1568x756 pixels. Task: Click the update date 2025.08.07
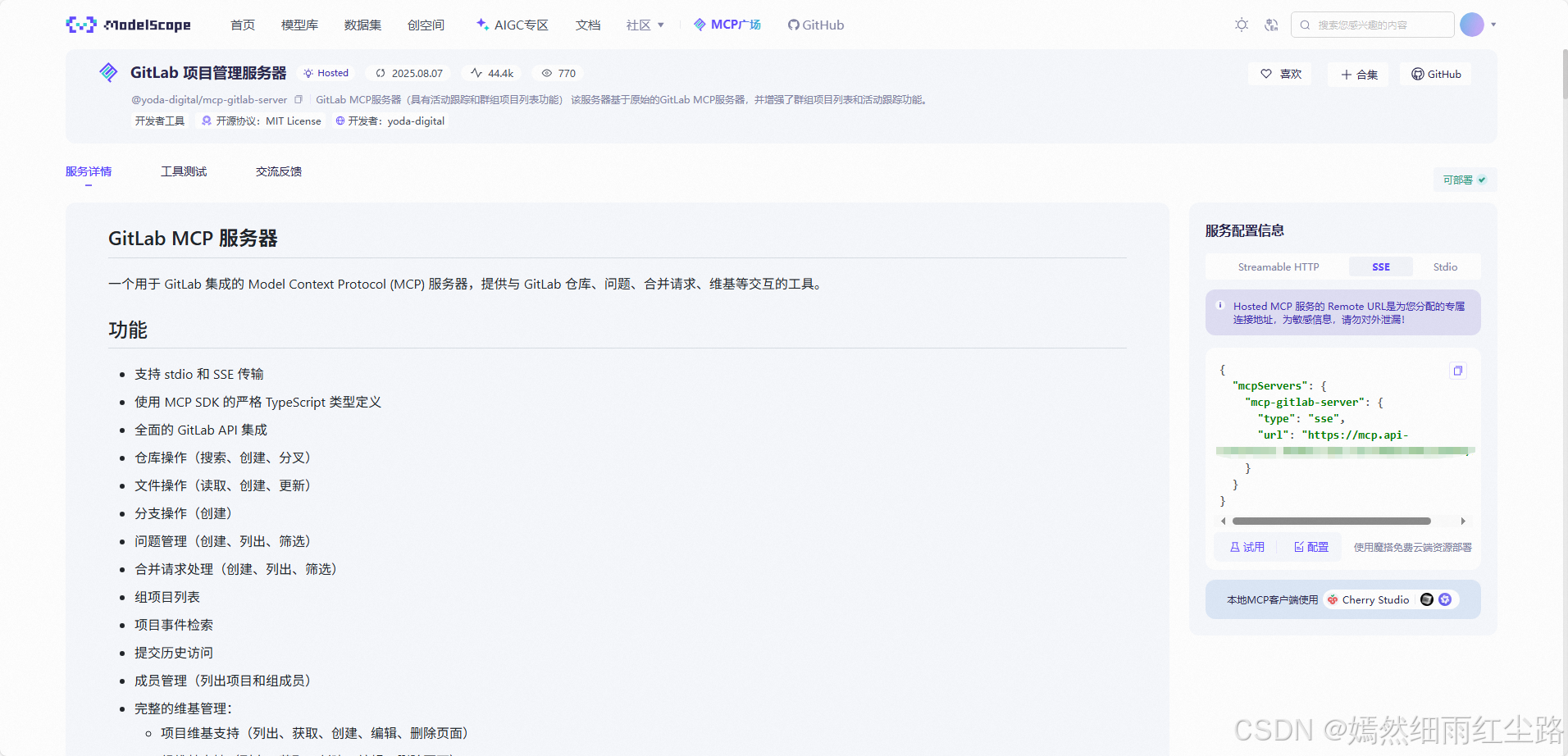pos(409,73)
